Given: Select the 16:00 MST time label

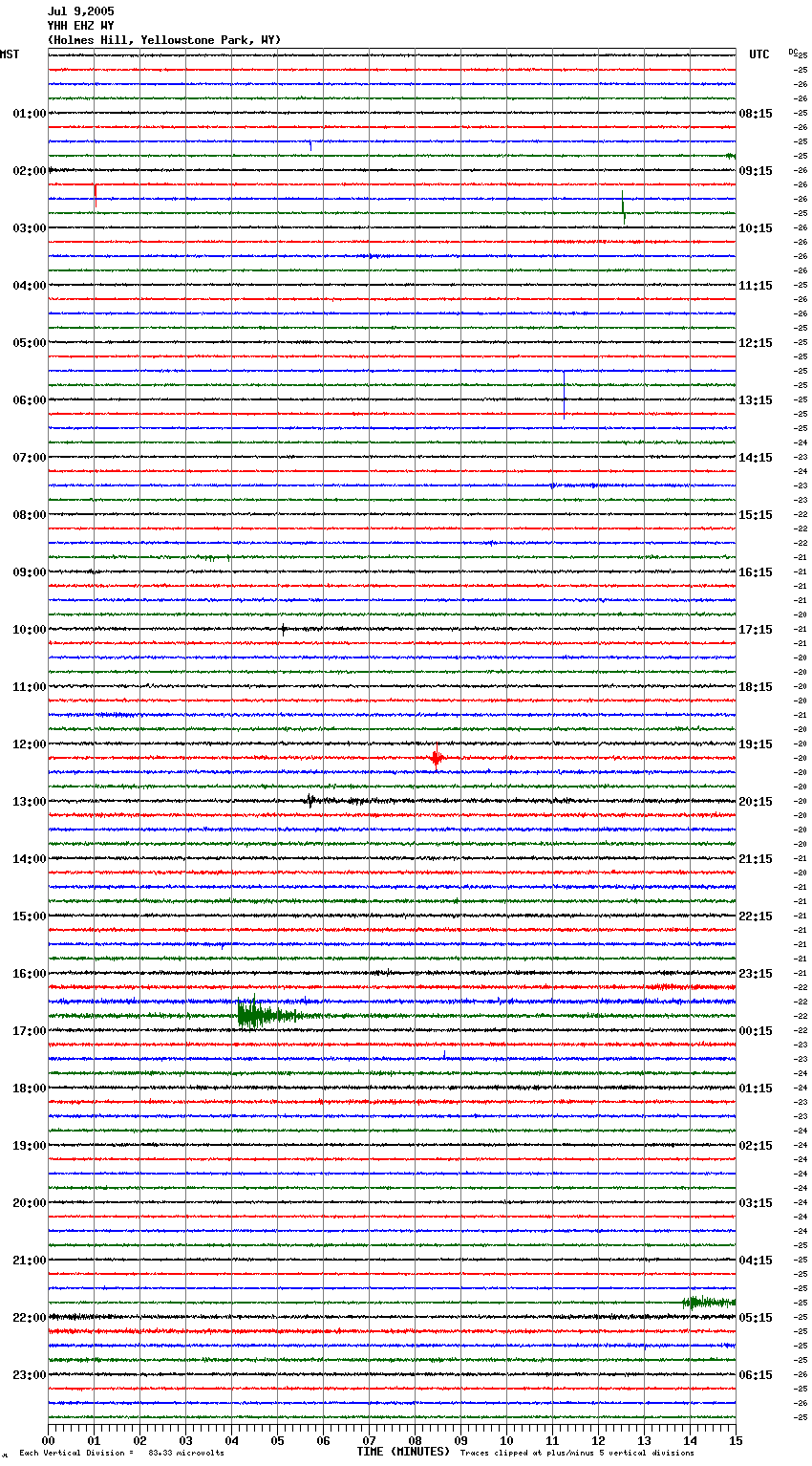Looking at the screenshot, I should click(x=30, y=974).
